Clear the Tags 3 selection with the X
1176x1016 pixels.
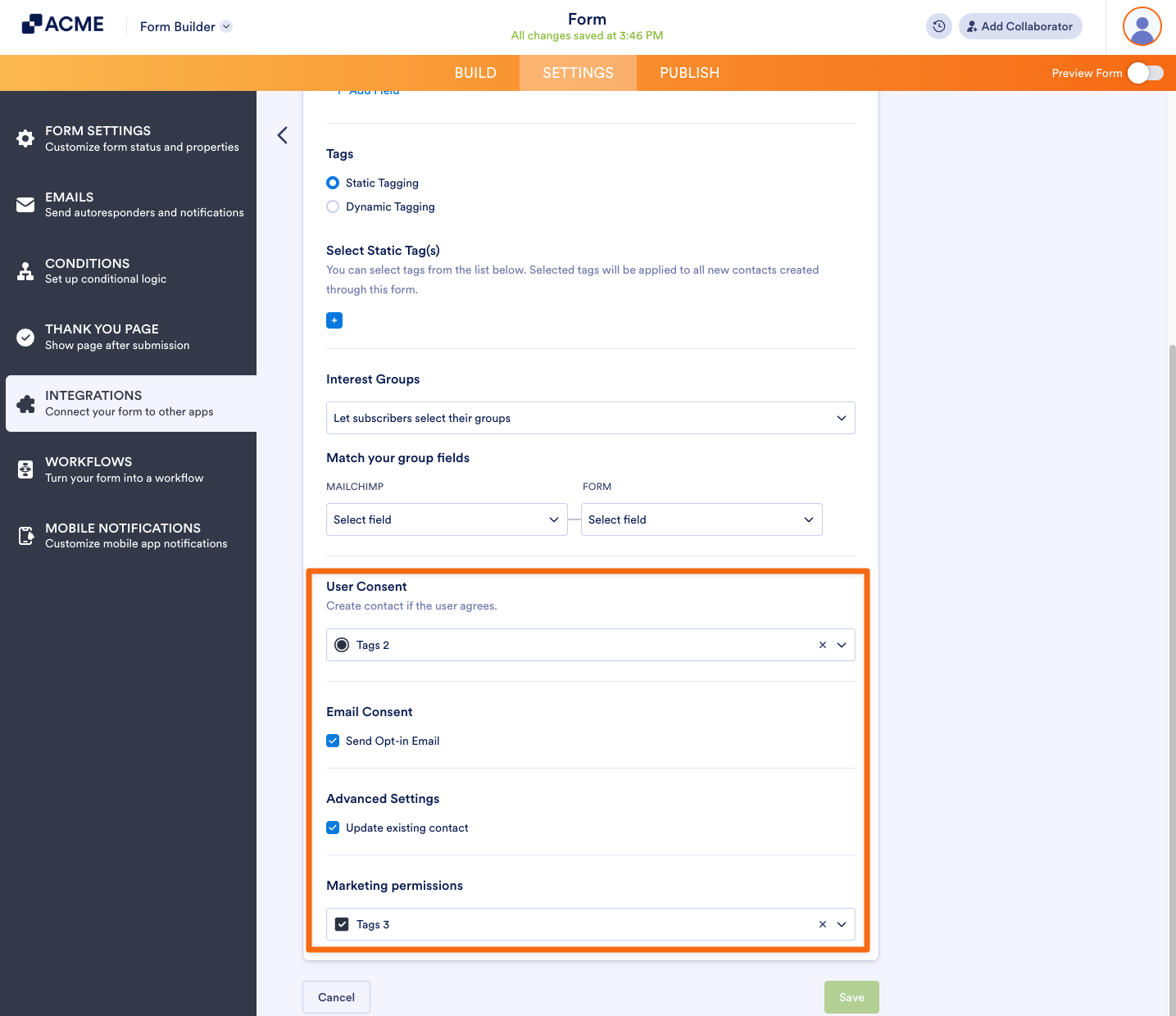click(x=822, y=924)
